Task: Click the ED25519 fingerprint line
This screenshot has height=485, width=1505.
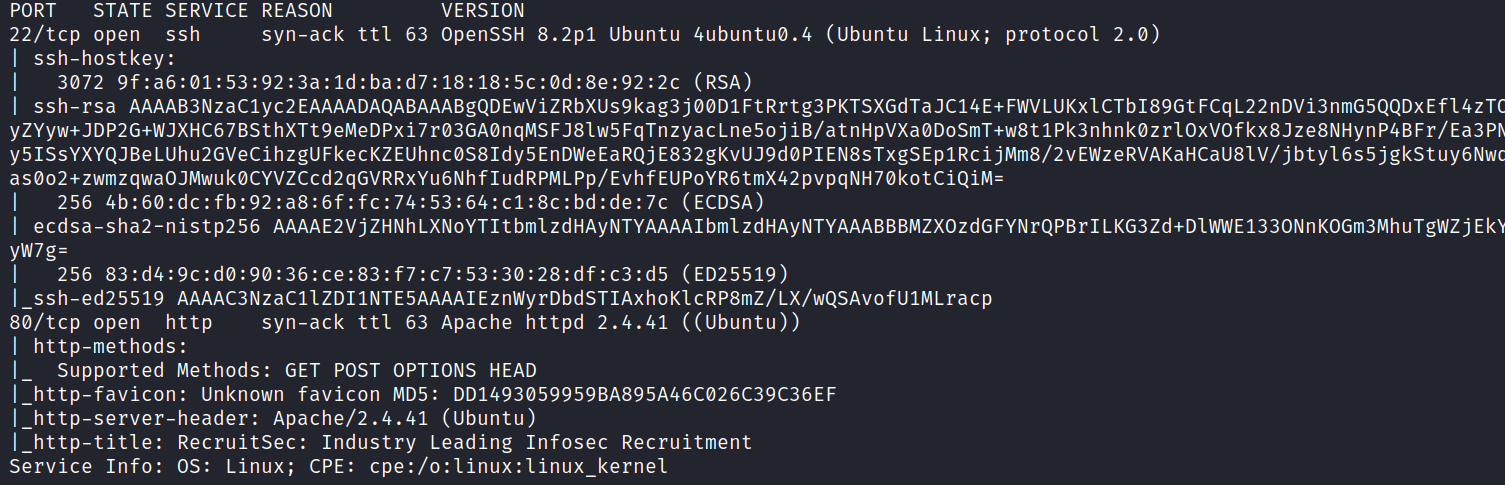Action: (423, 275)
